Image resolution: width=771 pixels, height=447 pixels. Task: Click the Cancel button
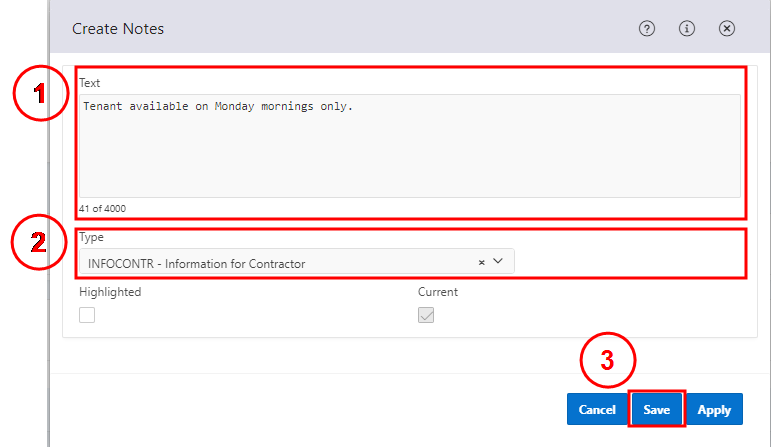pyautogui.click(x=597, y=409)
